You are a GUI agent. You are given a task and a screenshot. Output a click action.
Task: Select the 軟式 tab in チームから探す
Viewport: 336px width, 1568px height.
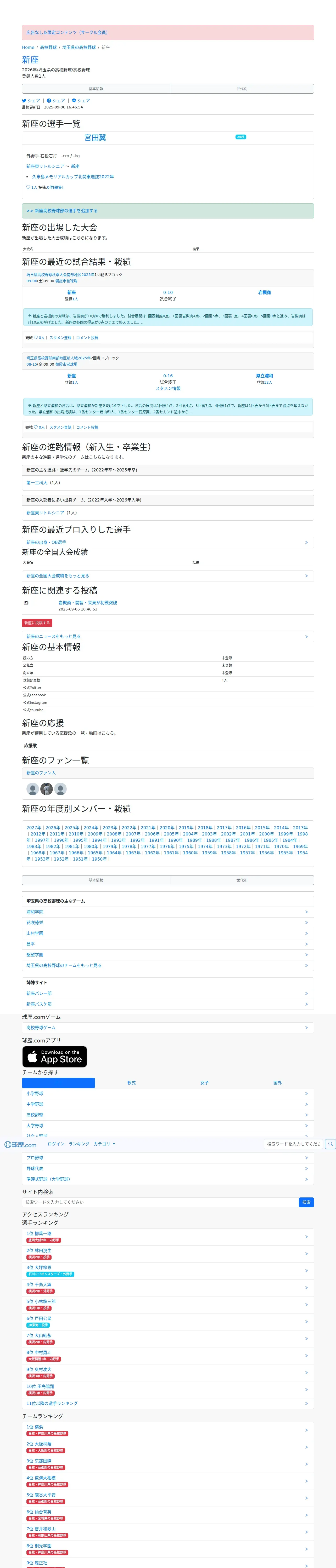[x=131, y=1083]
